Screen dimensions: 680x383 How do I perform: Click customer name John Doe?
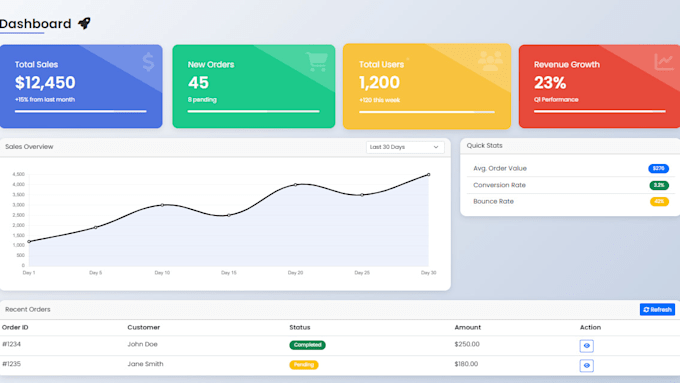(142, 344)
